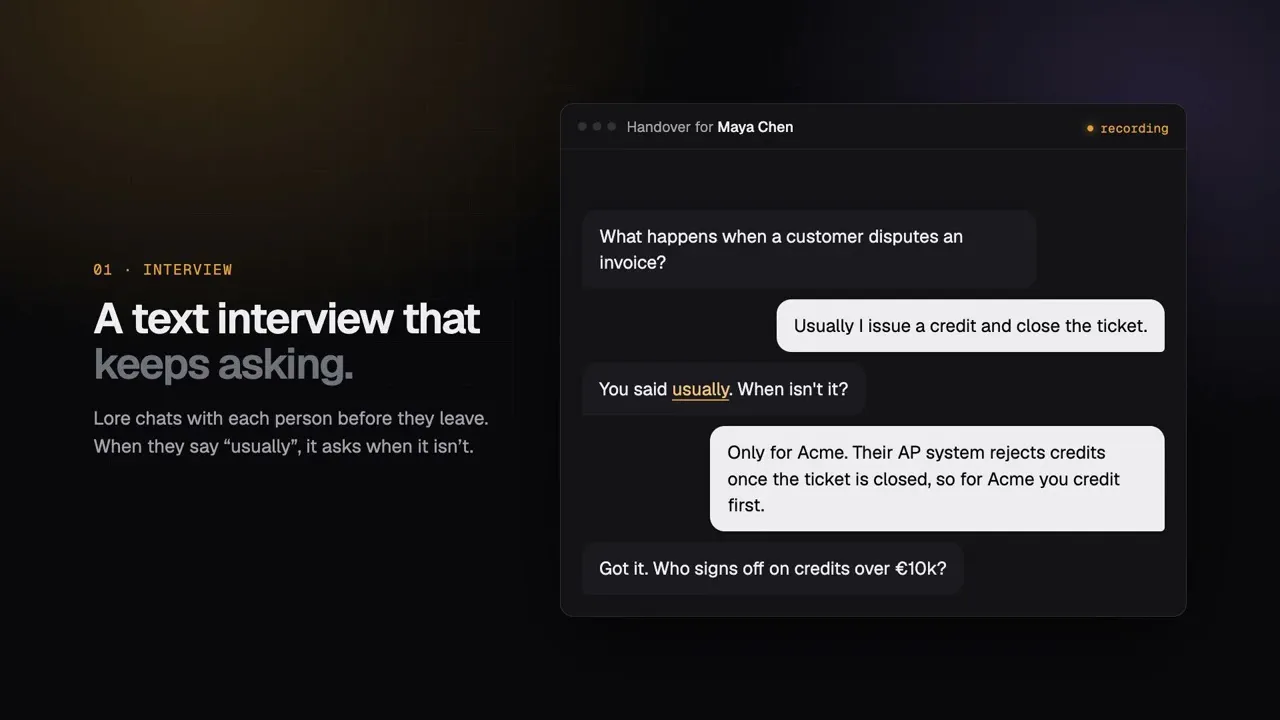Click the 'Only for Acme' reply bubble
The width and height of the screenshot is (1280, 720).
pyautogui.click(x=937, y=479)
